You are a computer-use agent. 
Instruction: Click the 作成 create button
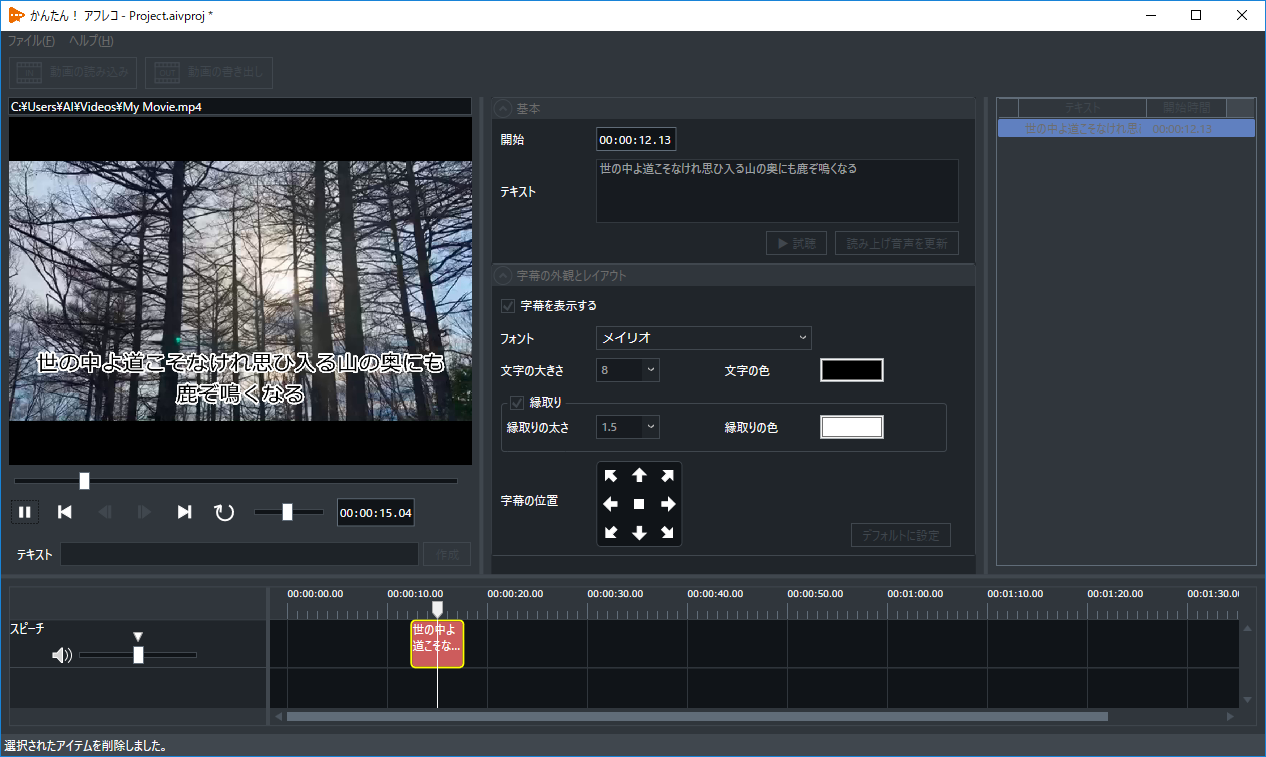tap(447, 554)
